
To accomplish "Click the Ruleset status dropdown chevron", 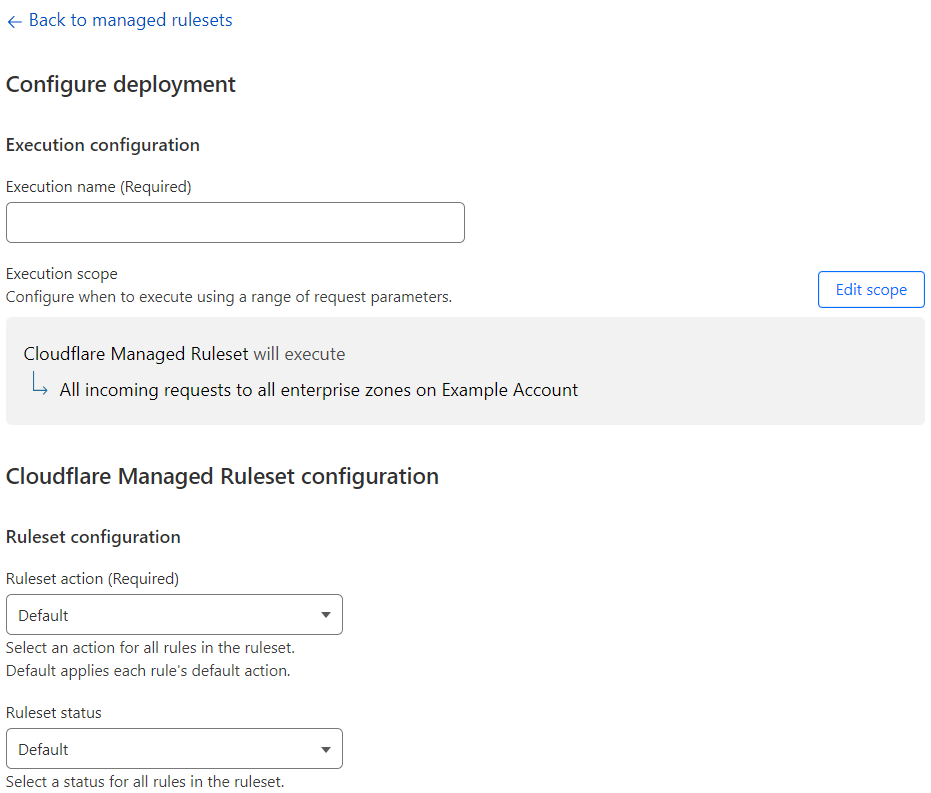I will pyautogui.click(x=325, y=748).
